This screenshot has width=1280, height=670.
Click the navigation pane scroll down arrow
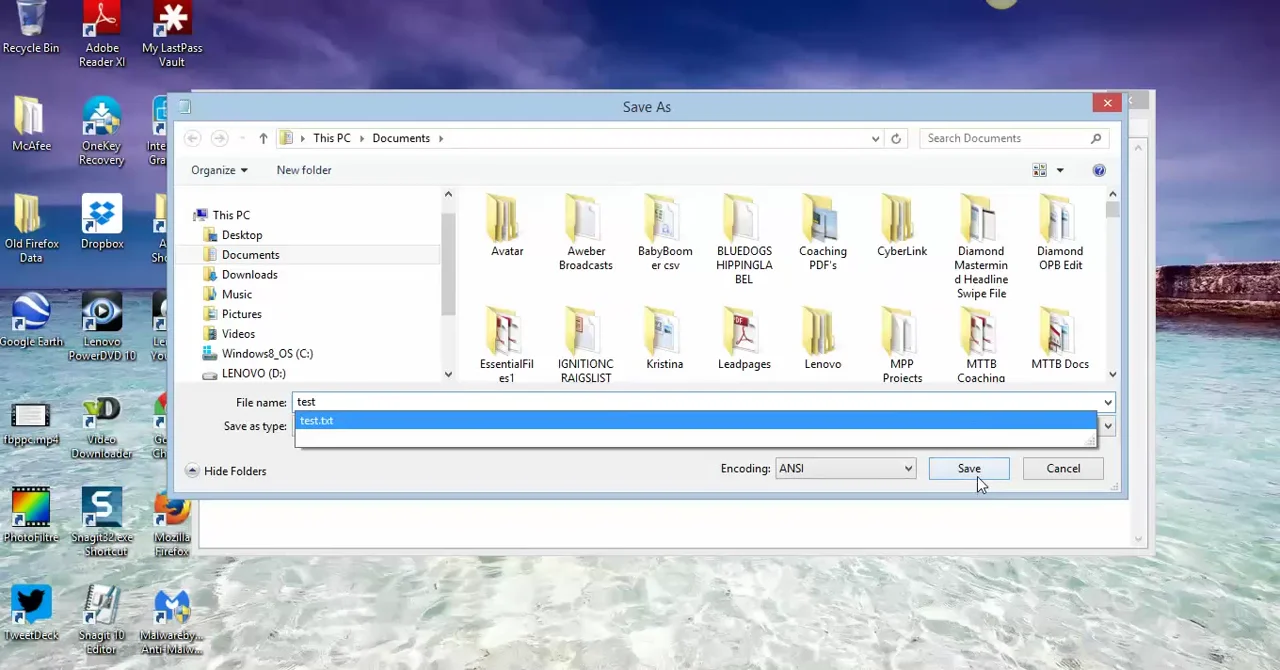point(448,375)
